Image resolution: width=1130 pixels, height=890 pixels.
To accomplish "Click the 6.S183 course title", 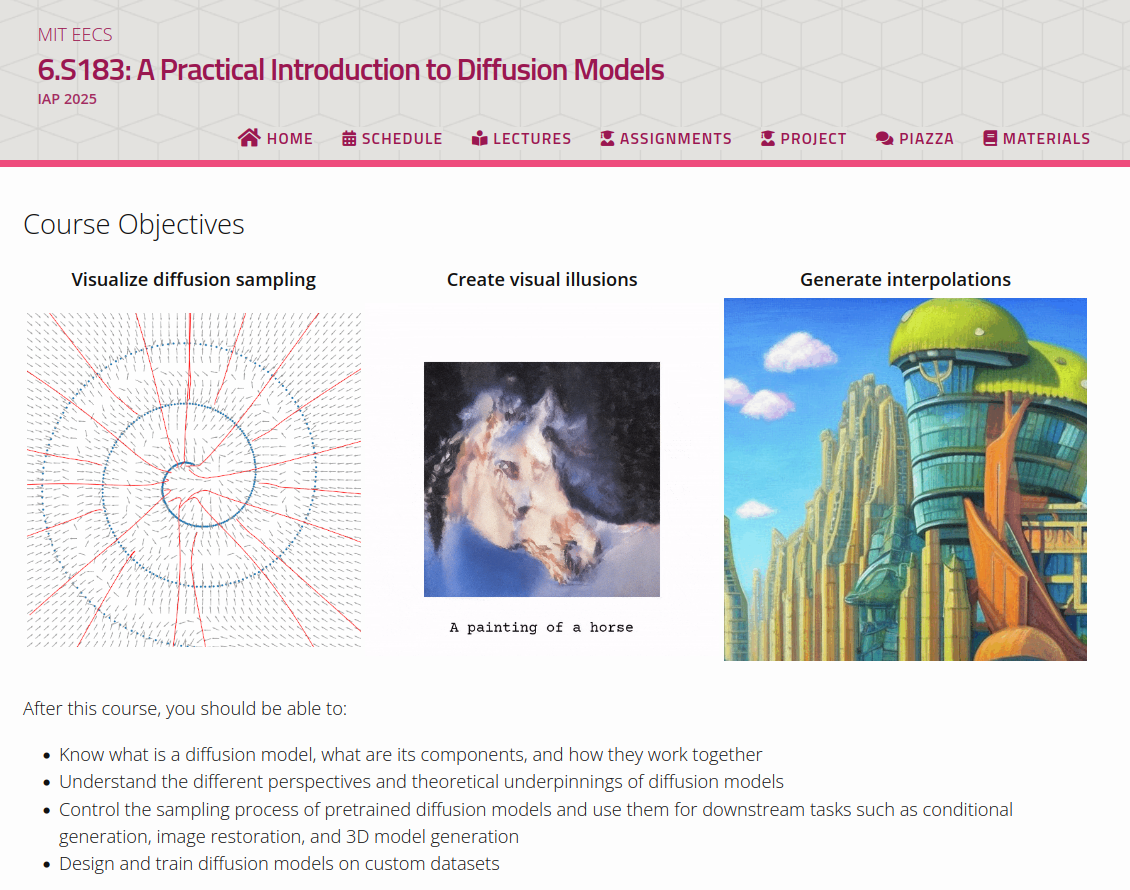I will click(x=350, y=70).
